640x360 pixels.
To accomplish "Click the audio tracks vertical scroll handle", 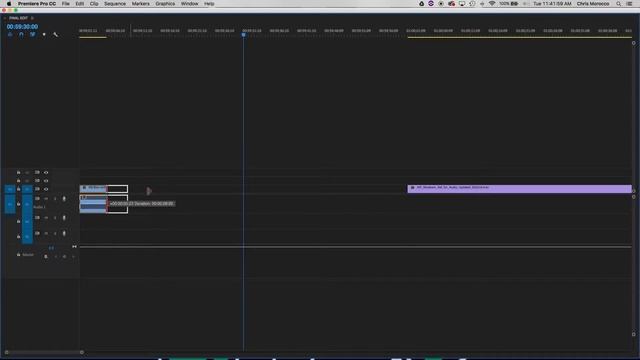I will (x=633, y=197).
